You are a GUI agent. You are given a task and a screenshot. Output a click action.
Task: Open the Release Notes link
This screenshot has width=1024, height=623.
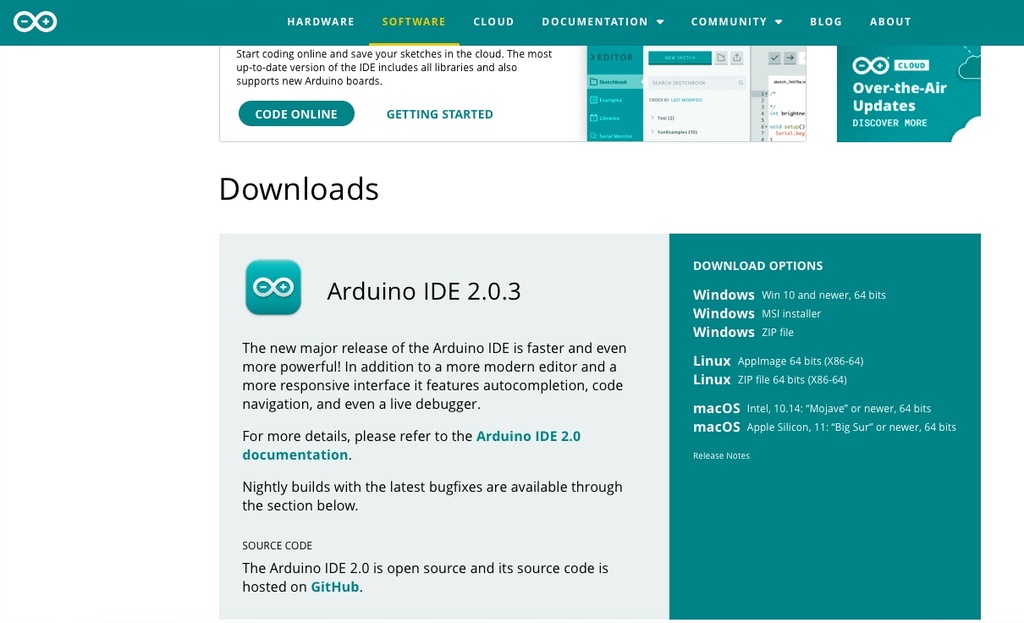point(721,456)
